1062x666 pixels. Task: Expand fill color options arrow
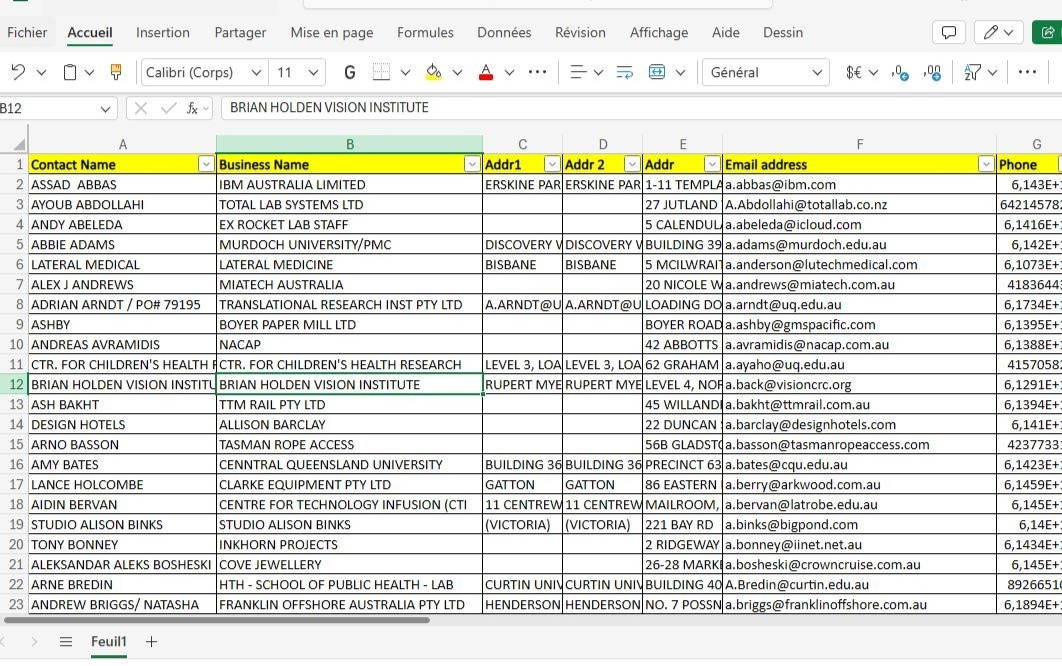[457, 72]
